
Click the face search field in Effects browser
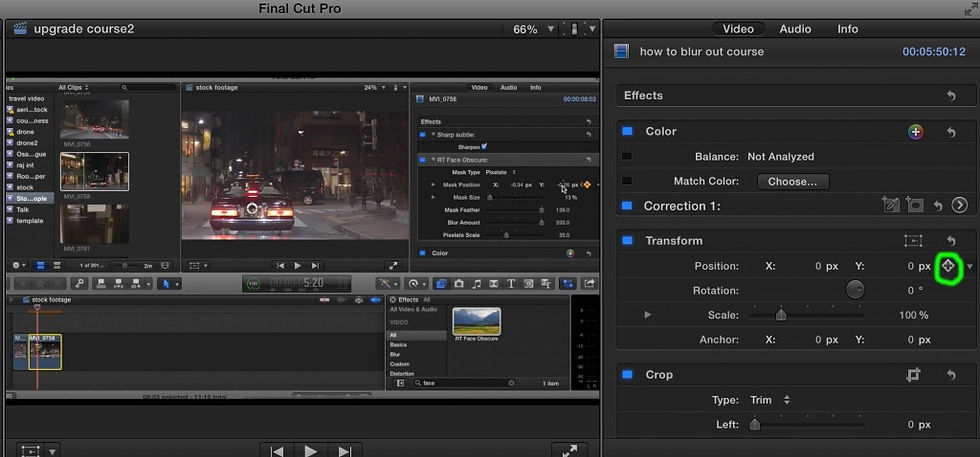point(465,383)
